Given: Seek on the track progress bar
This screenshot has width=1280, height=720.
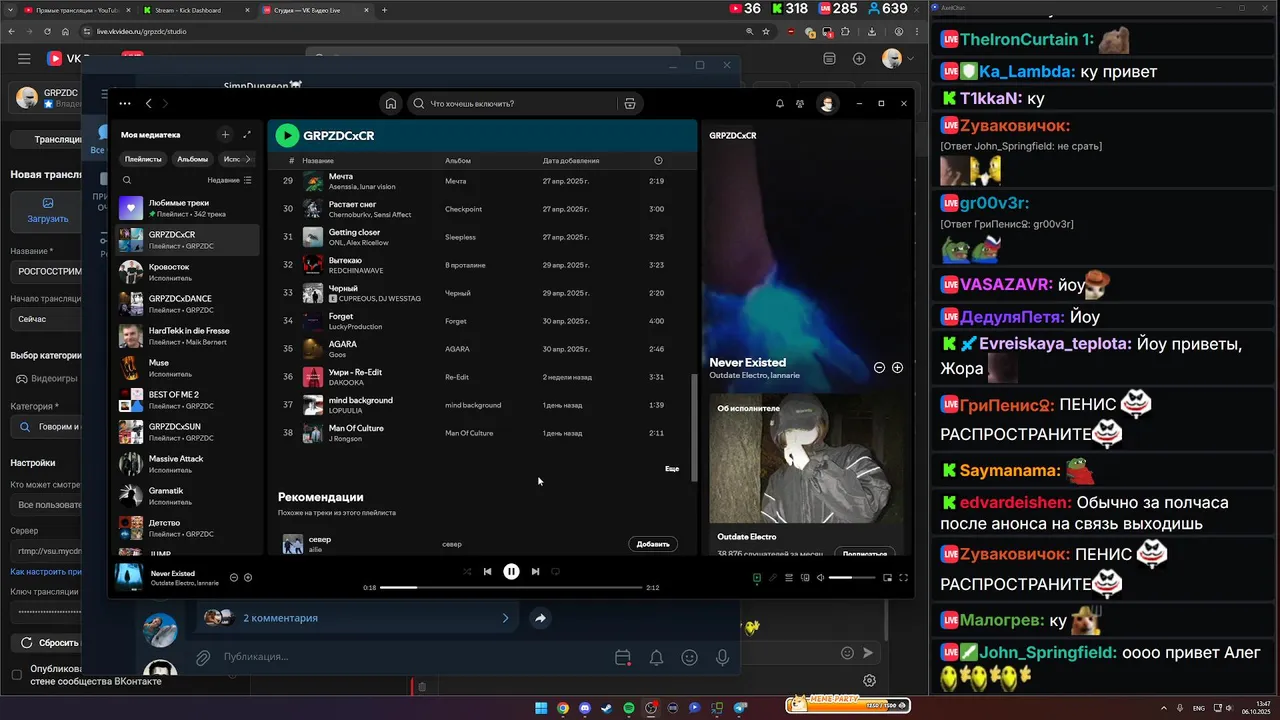Looking at the screenshot, I should click(x=511, y=587).
